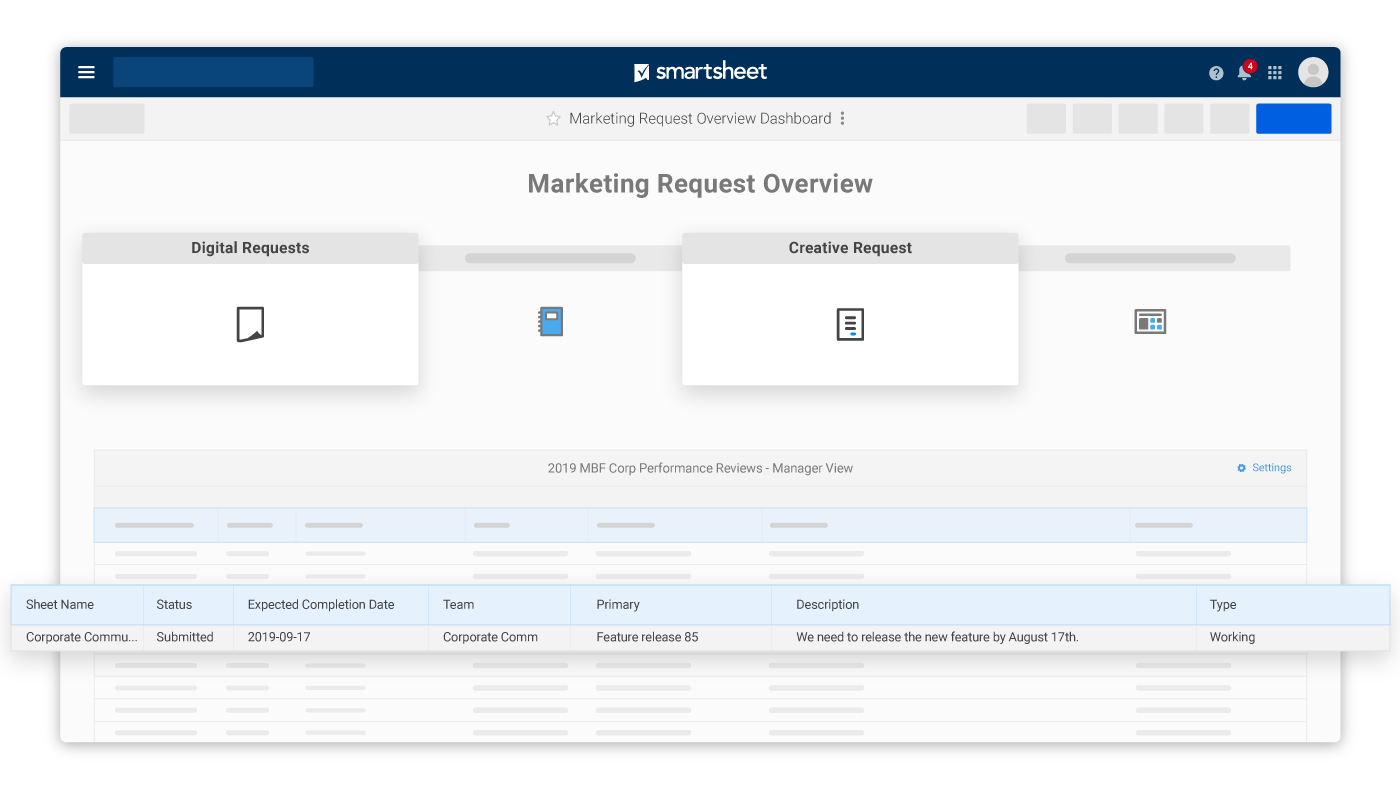Open the dashboard title three-dot menu
Screen dimensions: 1400x788
point(842,119)
